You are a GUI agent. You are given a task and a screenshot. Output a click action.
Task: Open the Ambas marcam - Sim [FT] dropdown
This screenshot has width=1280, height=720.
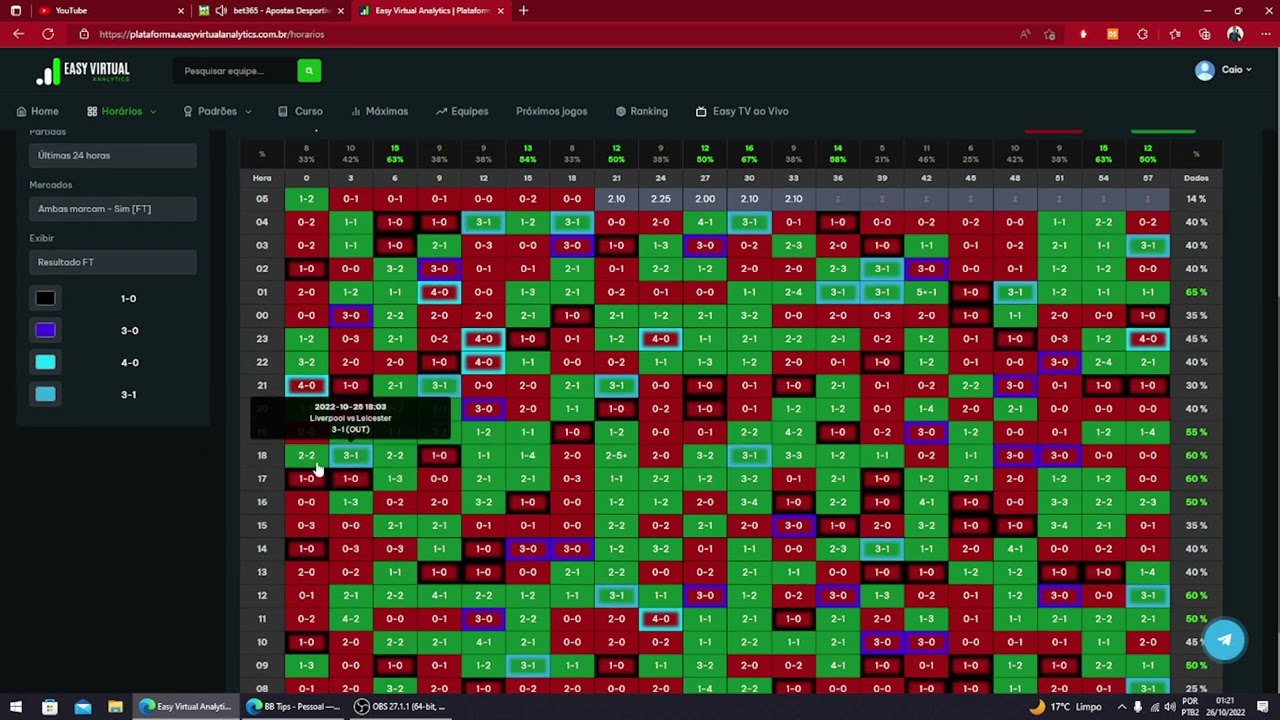click(113, 209)
